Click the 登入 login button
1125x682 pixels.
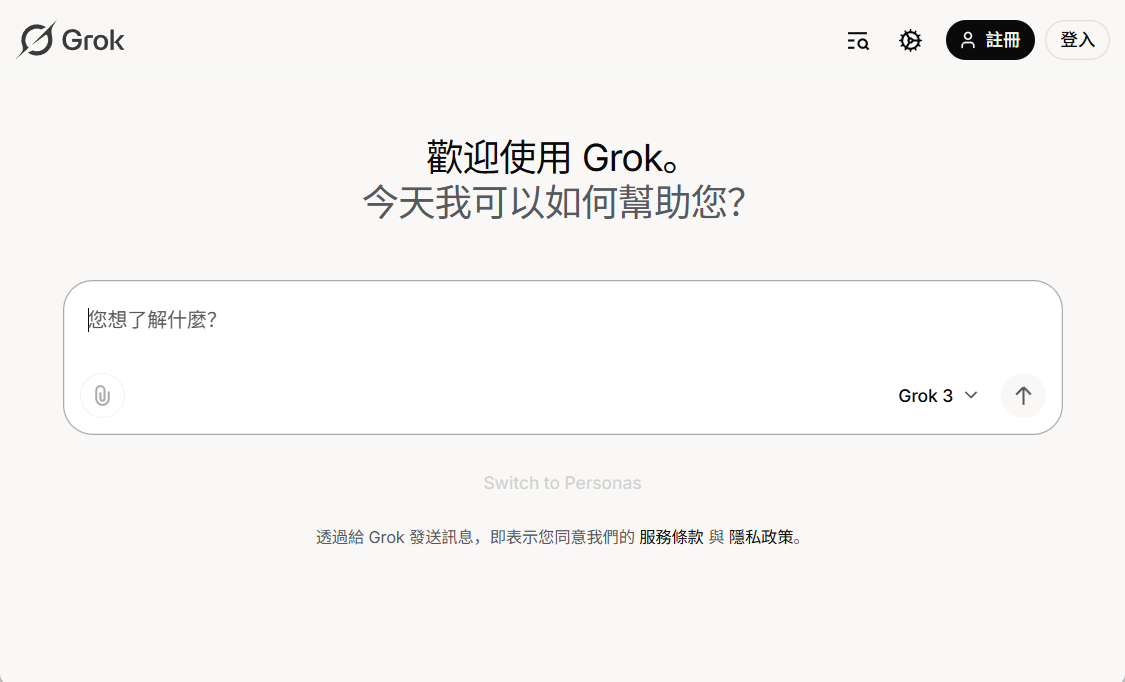pos(1077,40)
